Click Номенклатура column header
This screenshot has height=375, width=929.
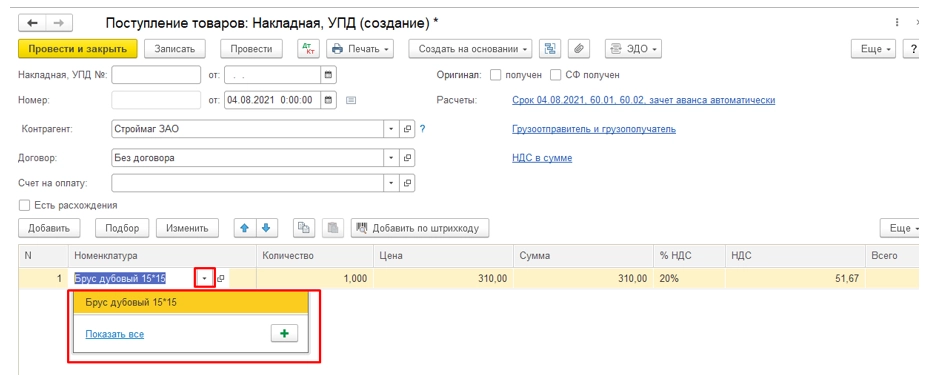click(x=162, y=256)
